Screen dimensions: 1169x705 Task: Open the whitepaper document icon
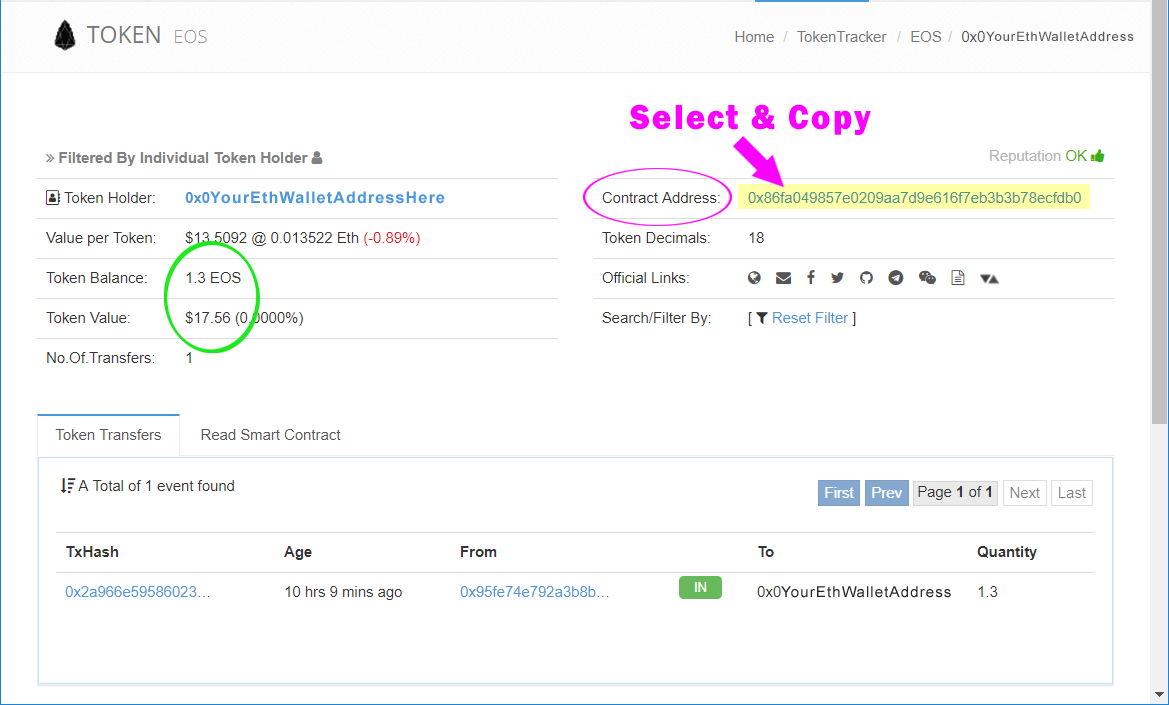point(958,278)
